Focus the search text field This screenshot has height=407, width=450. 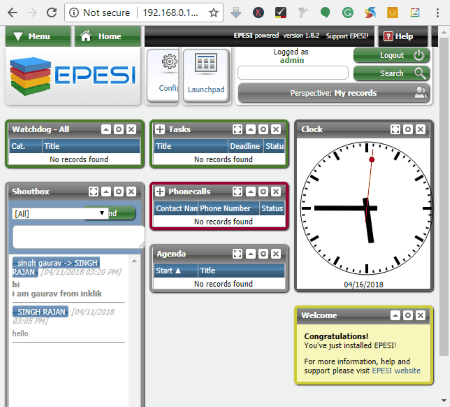(293, 73)
